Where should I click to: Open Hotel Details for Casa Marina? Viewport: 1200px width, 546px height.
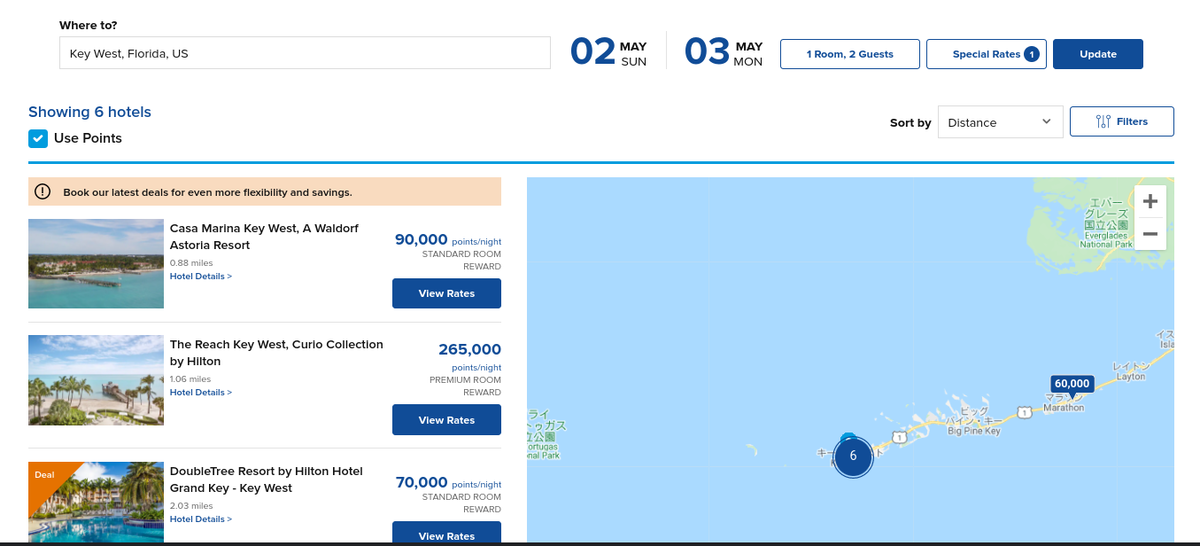click(201, 276)
